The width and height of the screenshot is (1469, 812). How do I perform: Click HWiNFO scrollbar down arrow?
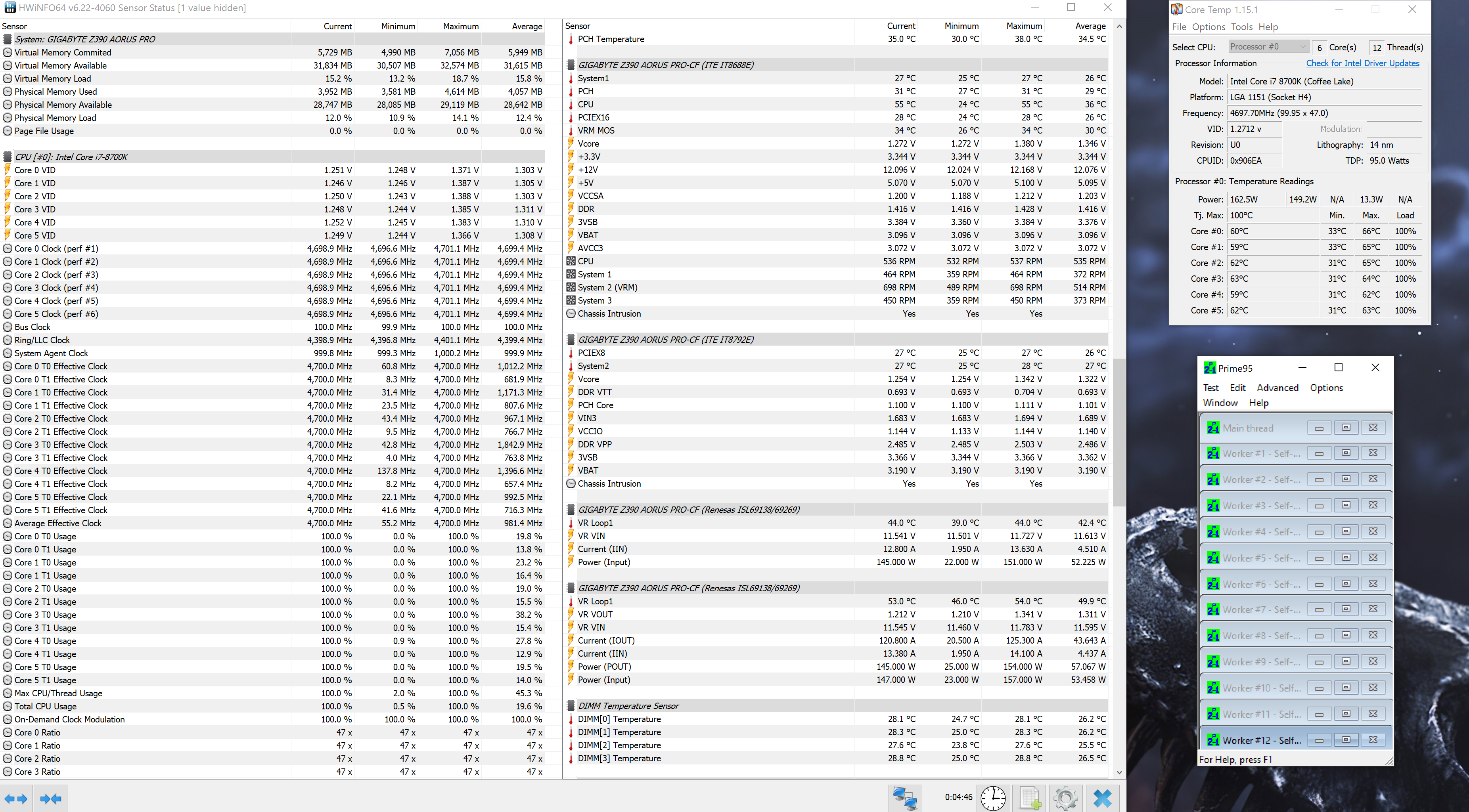click(x=1119, y=772)
